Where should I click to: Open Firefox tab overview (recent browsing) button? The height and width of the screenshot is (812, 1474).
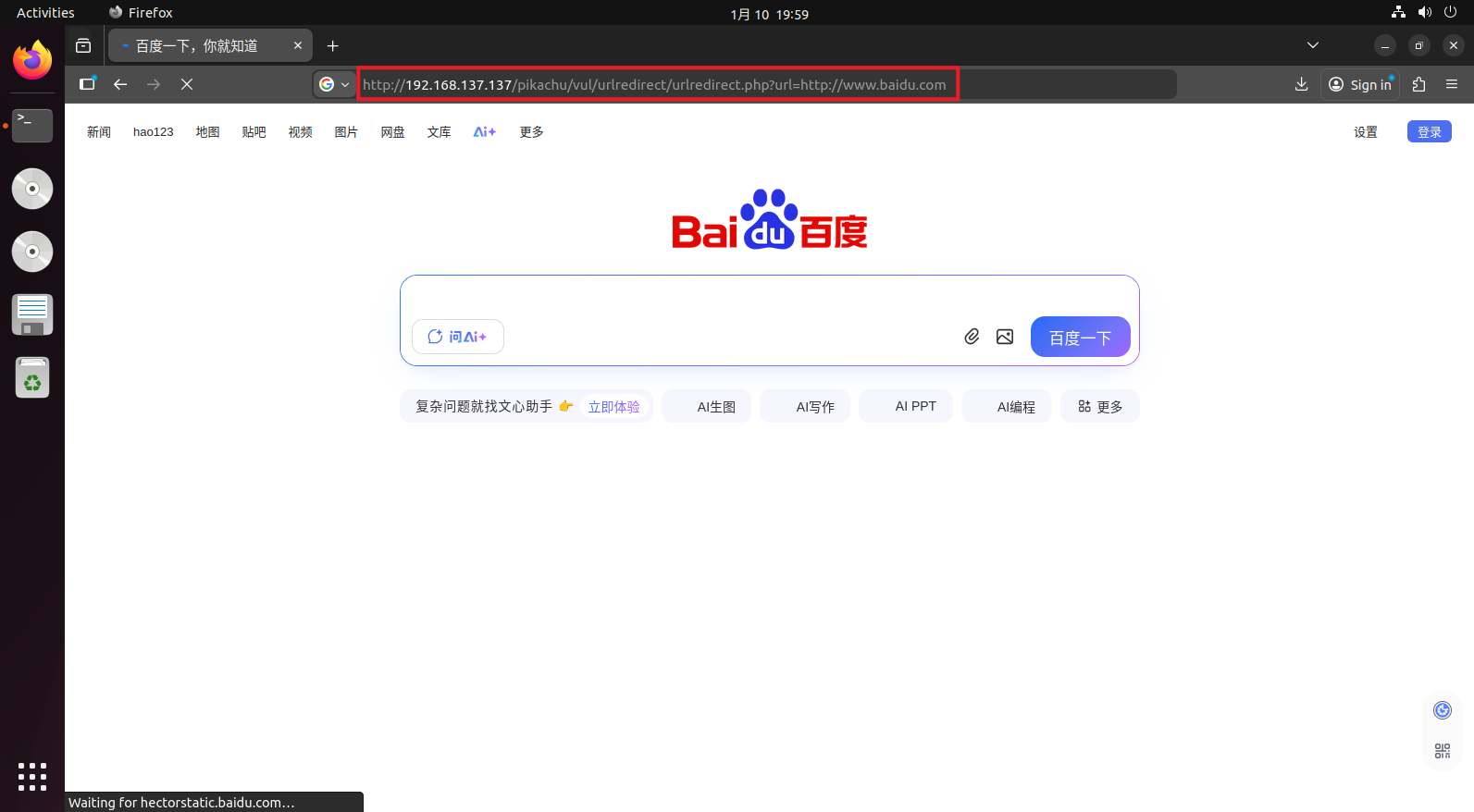pos(83,45)
